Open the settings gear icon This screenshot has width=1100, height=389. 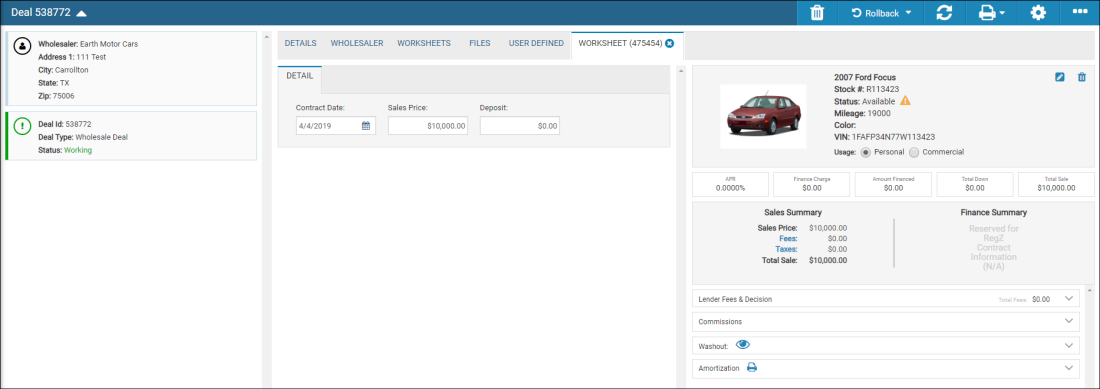[x=1038, y=13]
